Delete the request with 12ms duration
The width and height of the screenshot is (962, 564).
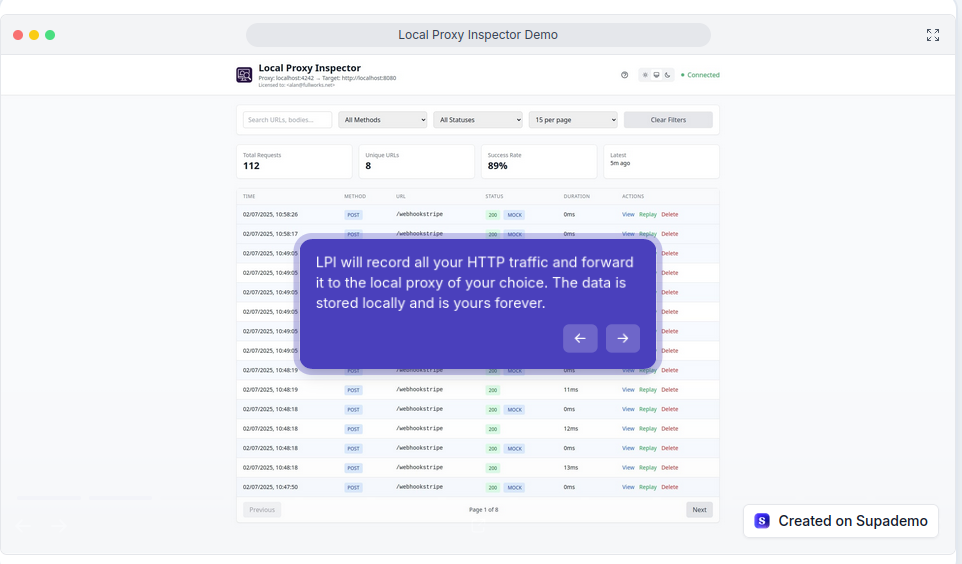[x=670, y=428]
